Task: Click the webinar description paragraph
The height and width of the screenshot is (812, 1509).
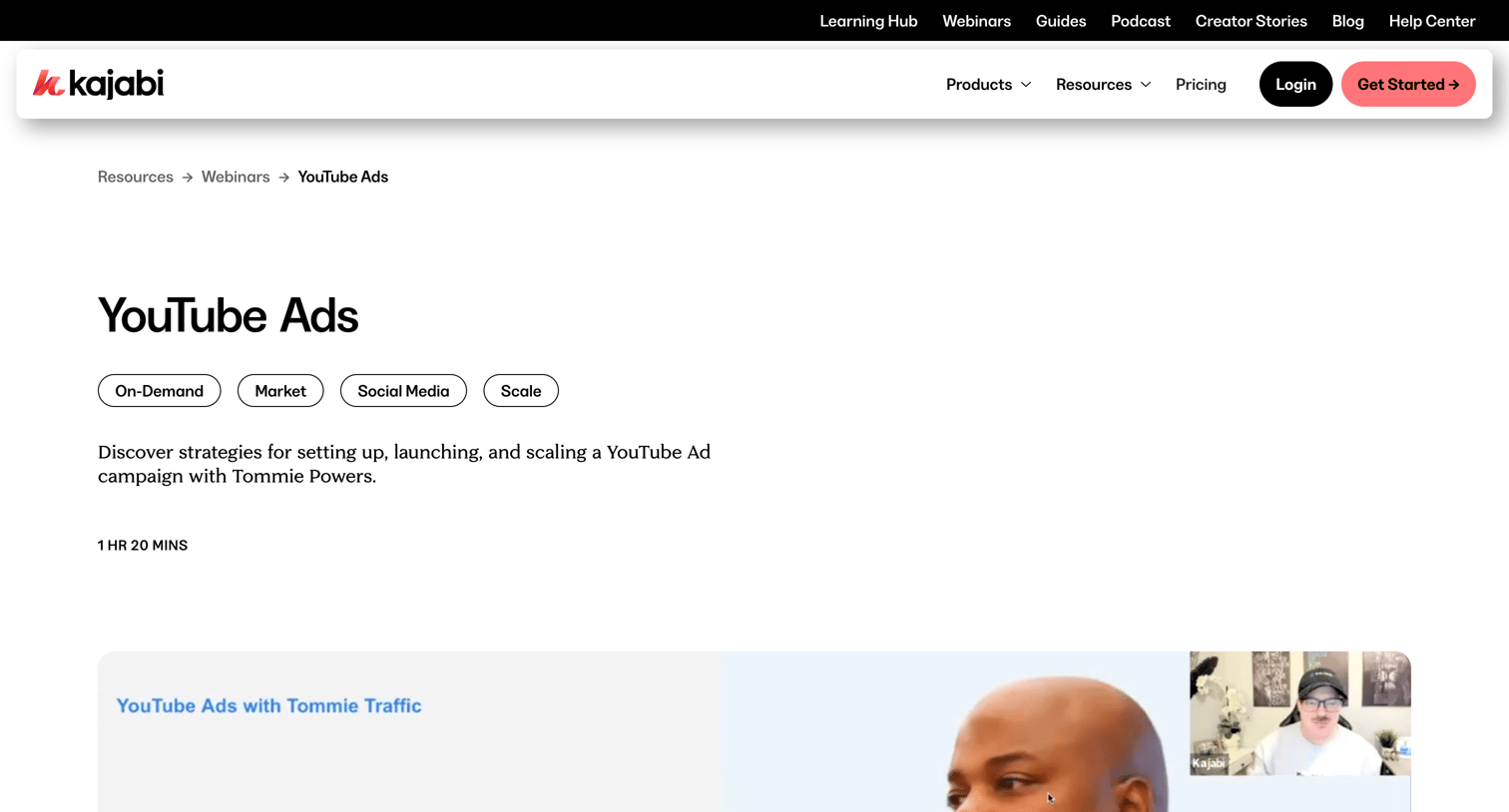Action: pyautogui.click(x=404, y=464)
